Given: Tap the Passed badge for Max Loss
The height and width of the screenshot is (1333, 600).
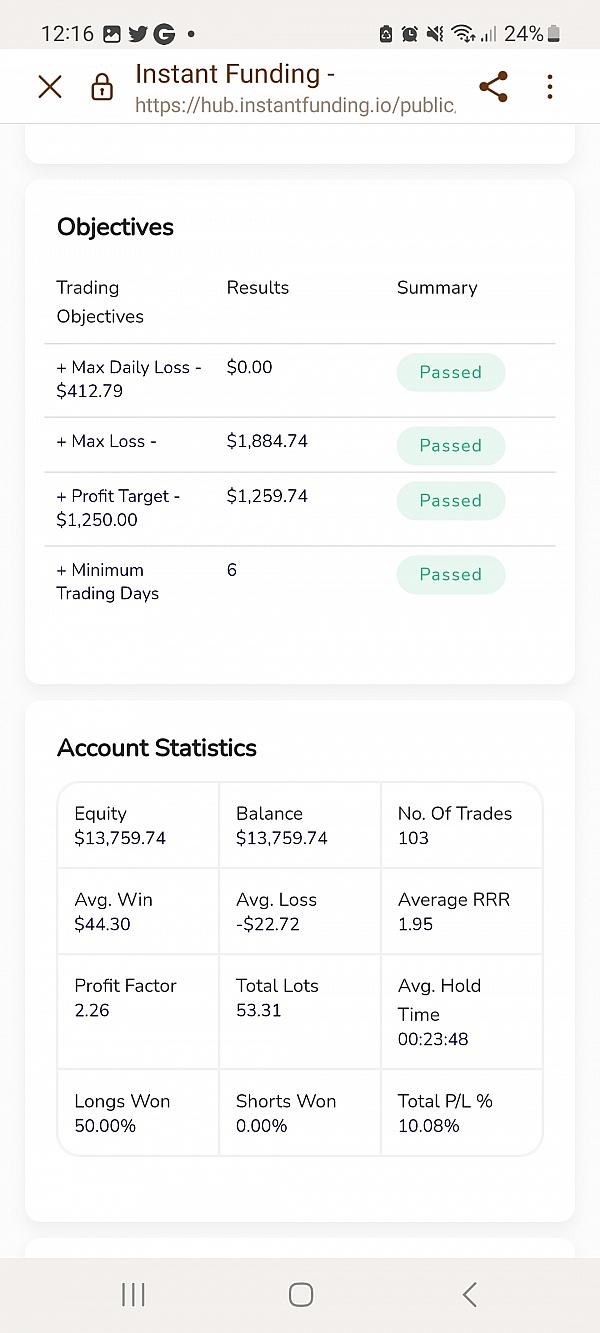Looking at the screenshot, I should click(x=451, y=446).
